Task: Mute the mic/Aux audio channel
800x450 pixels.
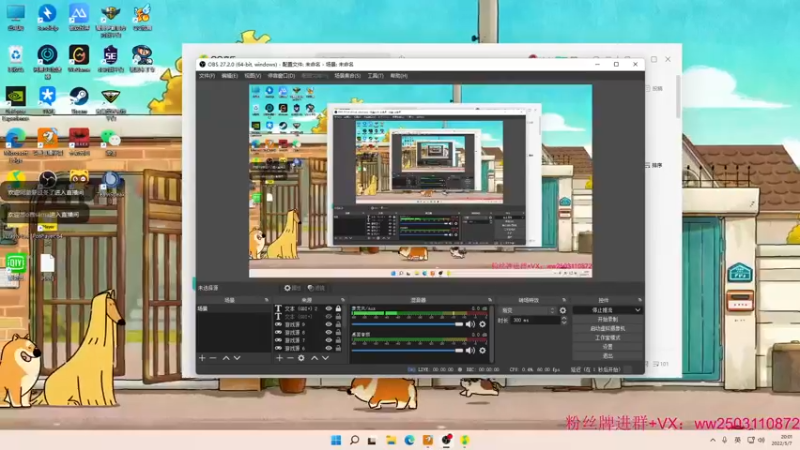Action: click(x=470, y=324)
